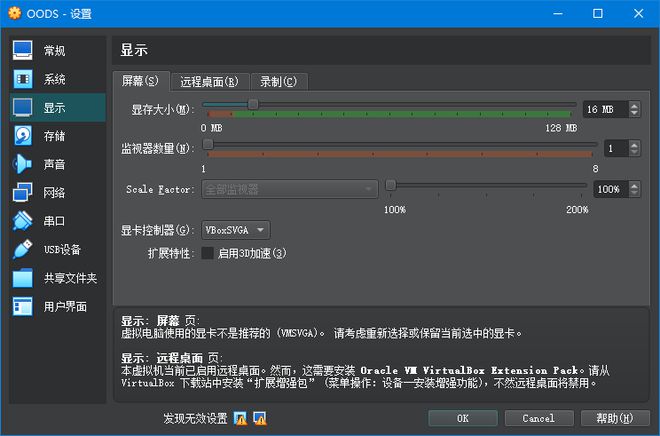Maximize the 设置 window
The height and width of the screenshot is (436, 660).
point(598,13)
